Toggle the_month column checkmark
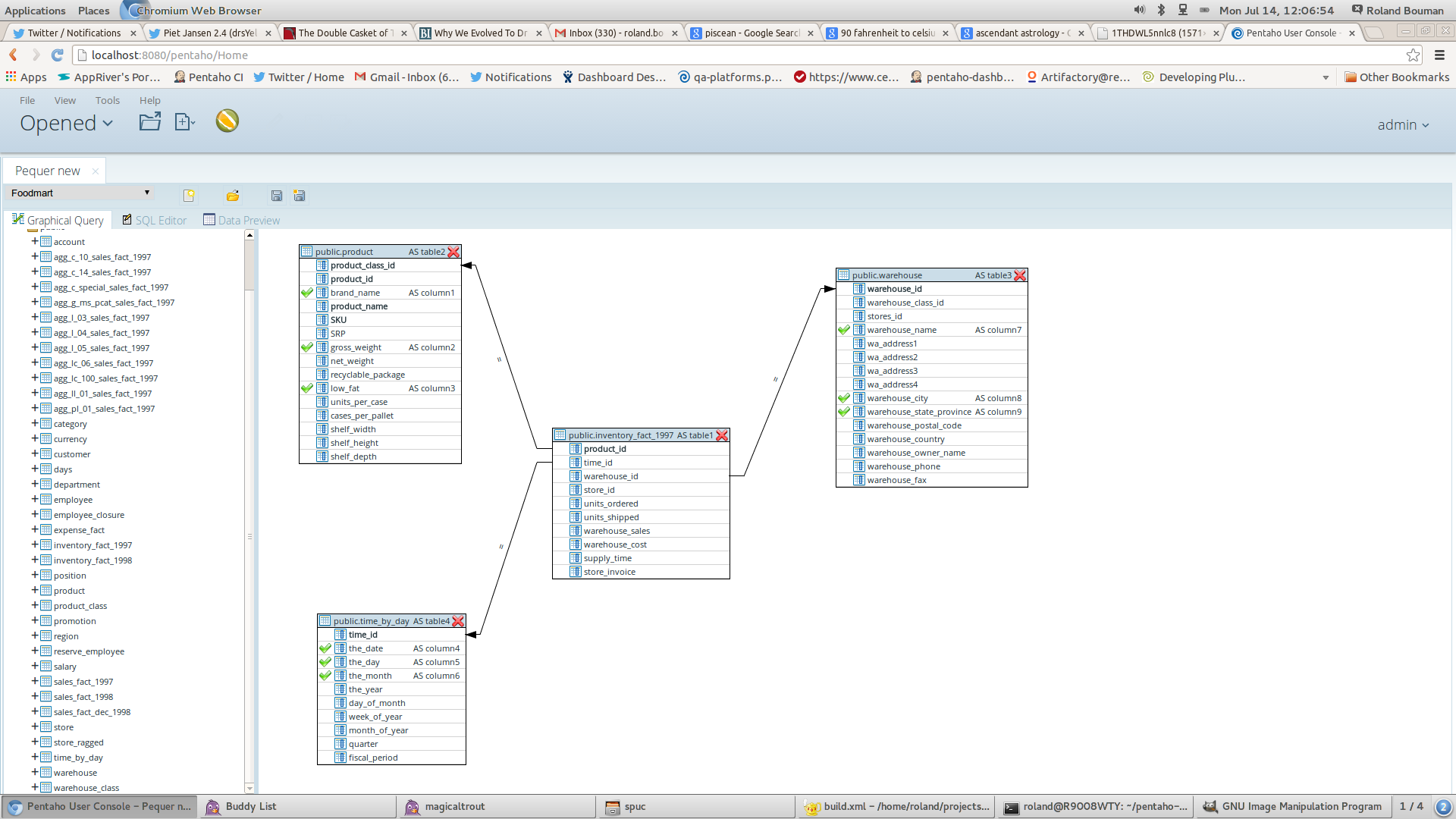 tap(325, 676)
